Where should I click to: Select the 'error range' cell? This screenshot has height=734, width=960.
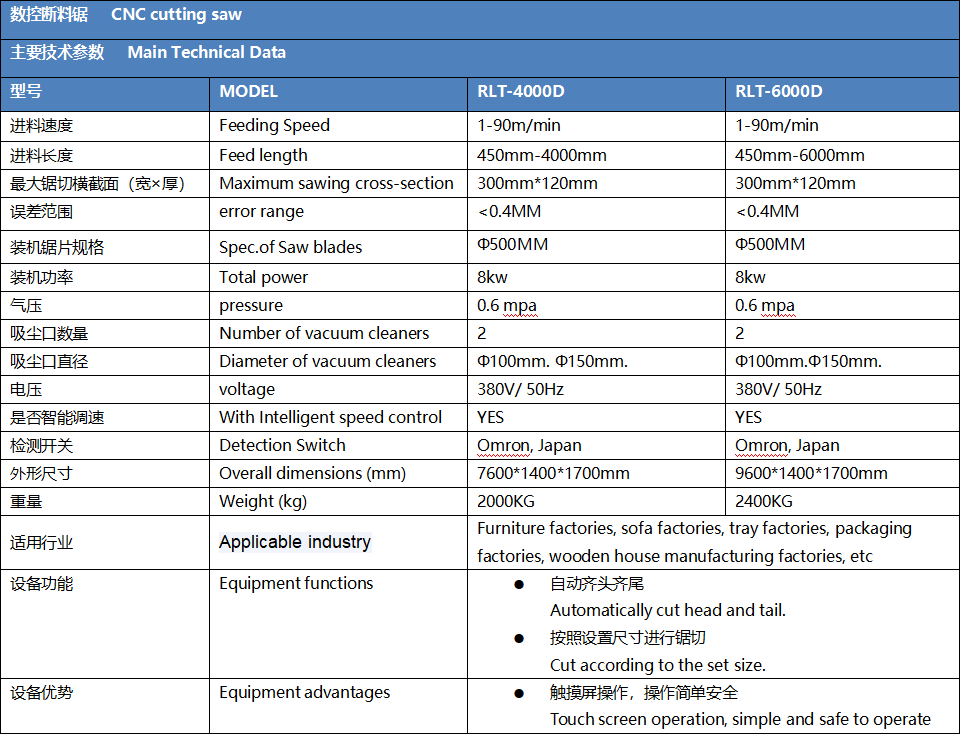[338, 214]
